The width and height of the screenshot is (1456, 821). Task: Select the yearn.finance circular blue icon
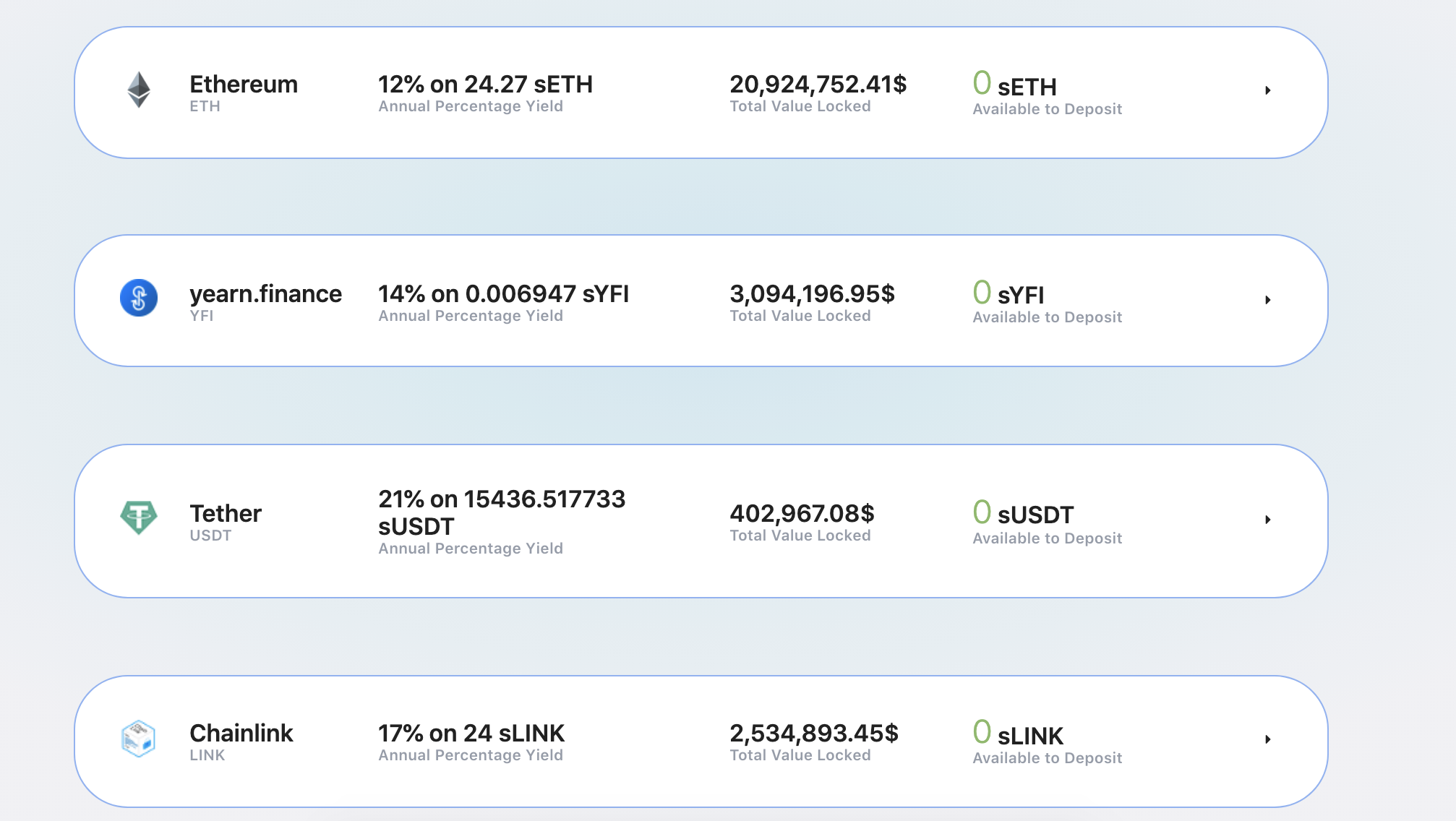pyautogui.click(x=140, y=298)
